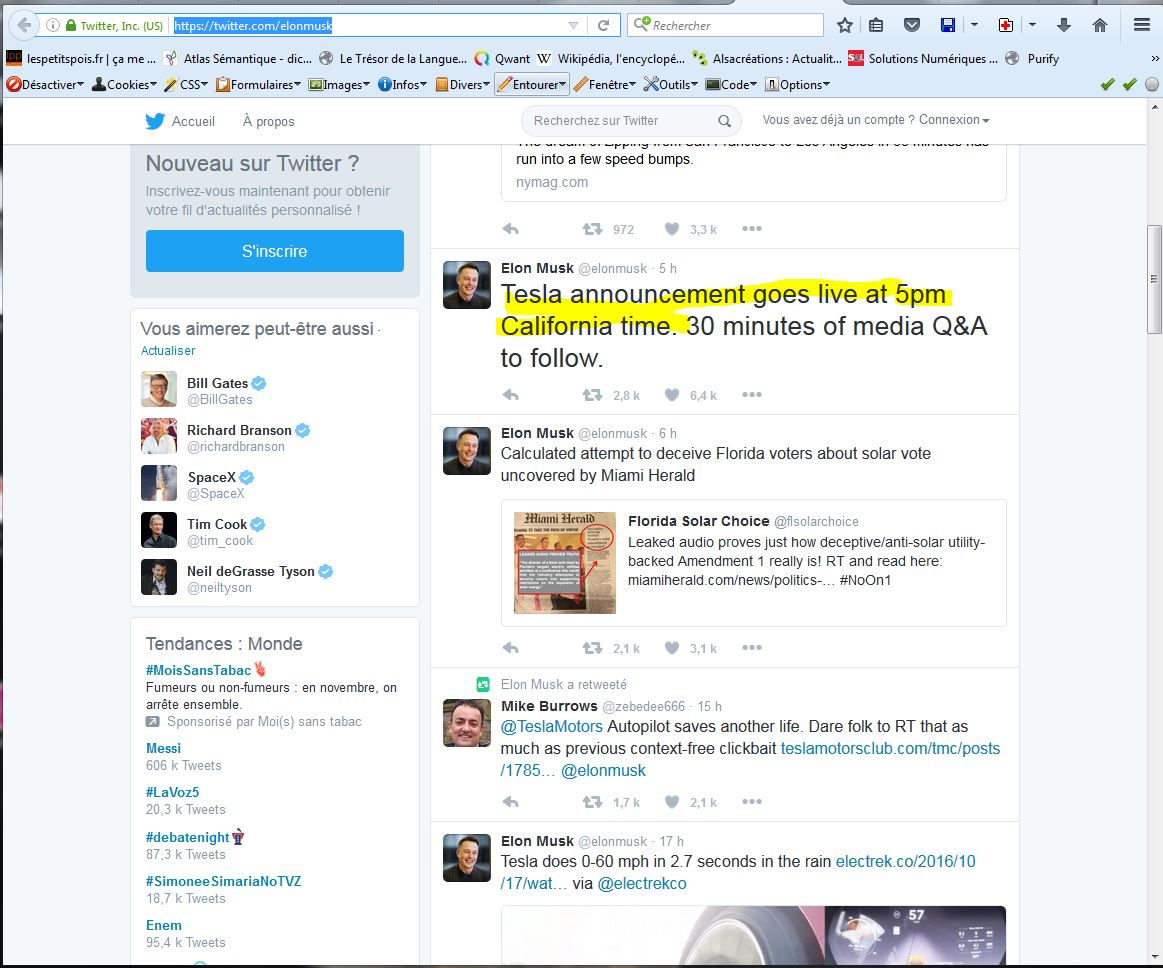This screenshot has height=968, width=1163.
Task: Save the page to Pocket
Action: point(911,24)
